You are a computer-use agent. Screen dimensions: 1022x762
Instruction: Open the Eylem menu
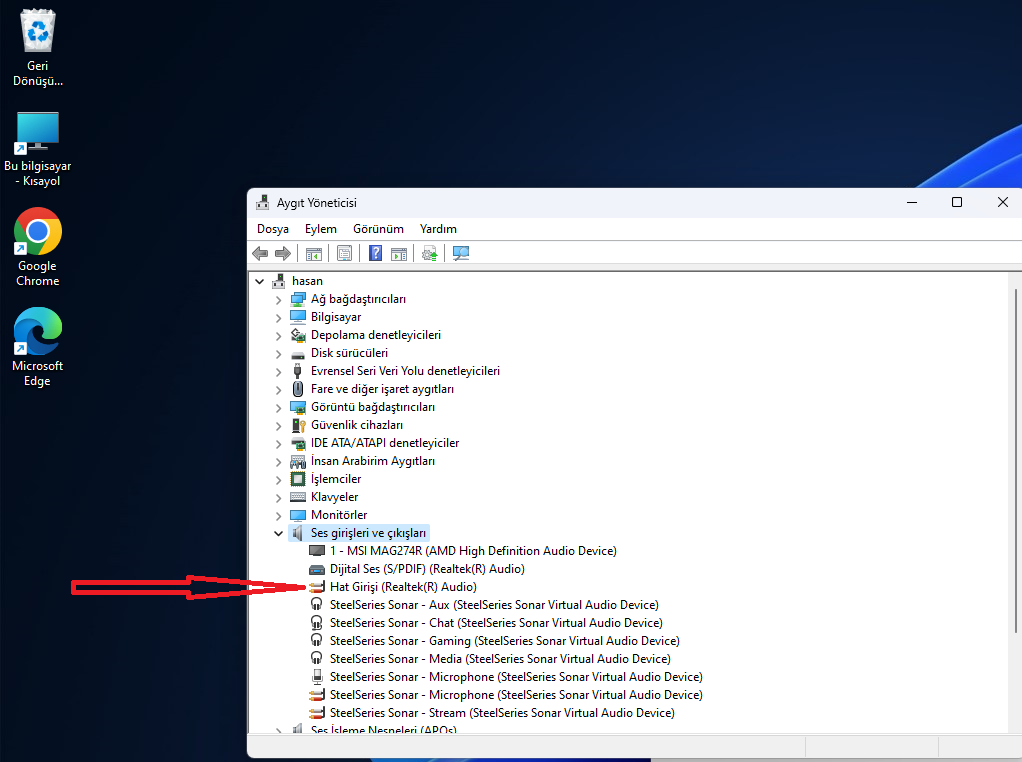pos(321,229)
